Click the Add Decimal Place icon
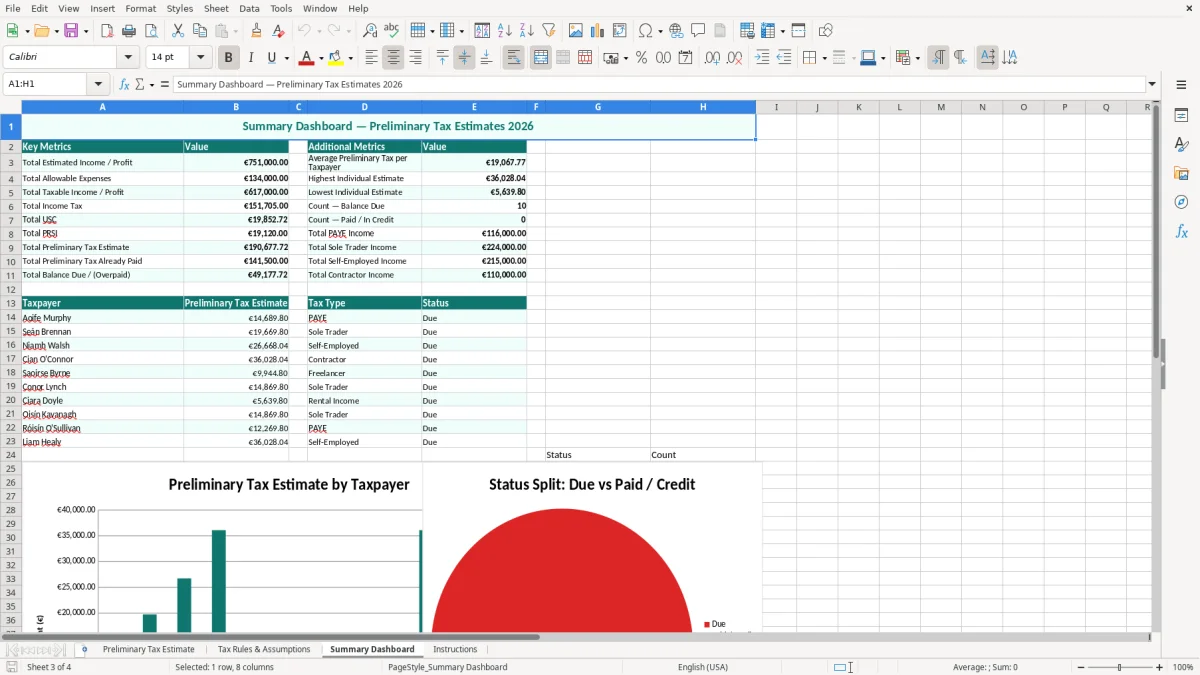1200x675 pixels. coord(713,58)
